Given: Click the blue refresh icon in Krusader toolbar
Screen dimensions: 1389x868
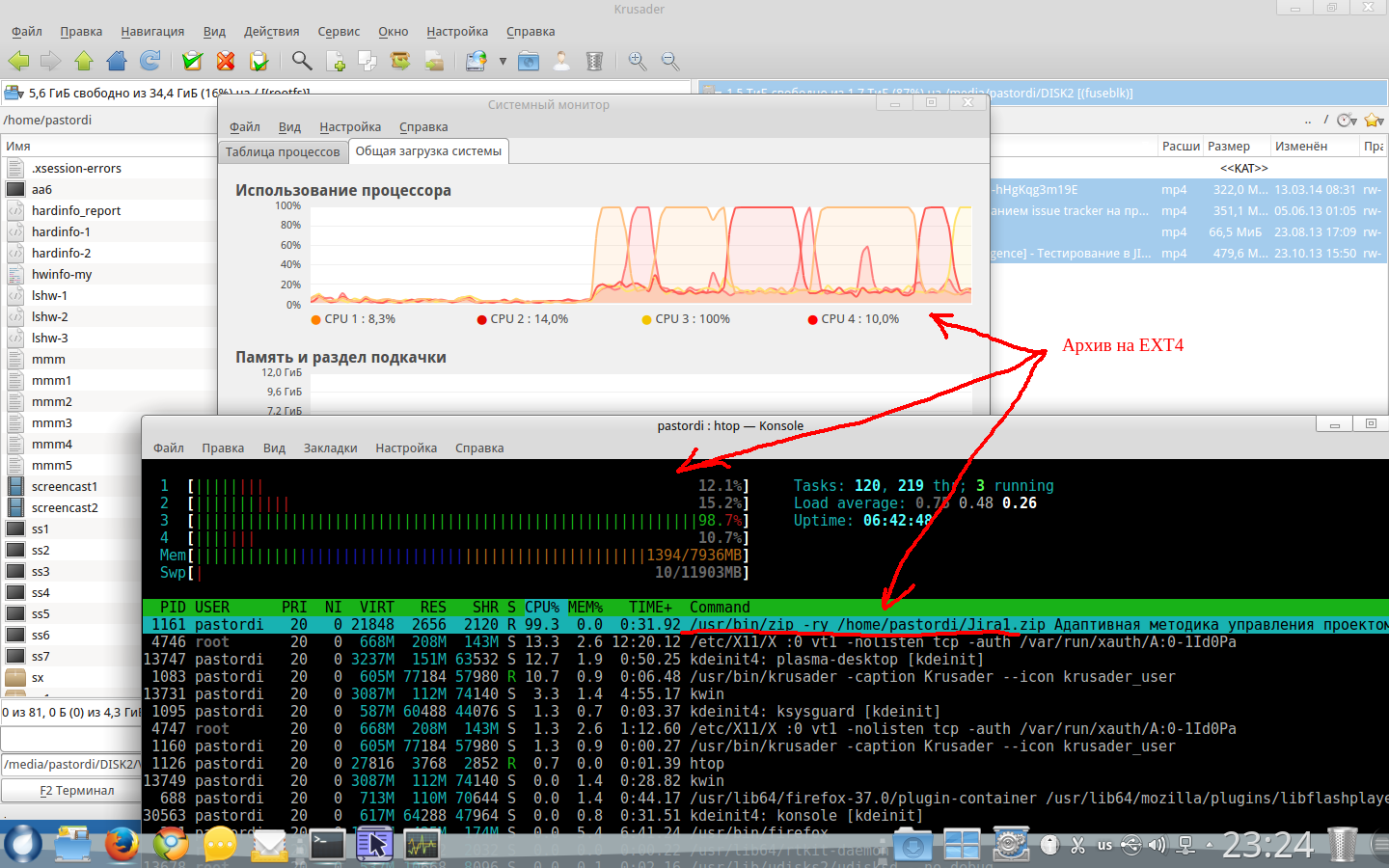Looking at the screenshot, I should tap(150, 61).
